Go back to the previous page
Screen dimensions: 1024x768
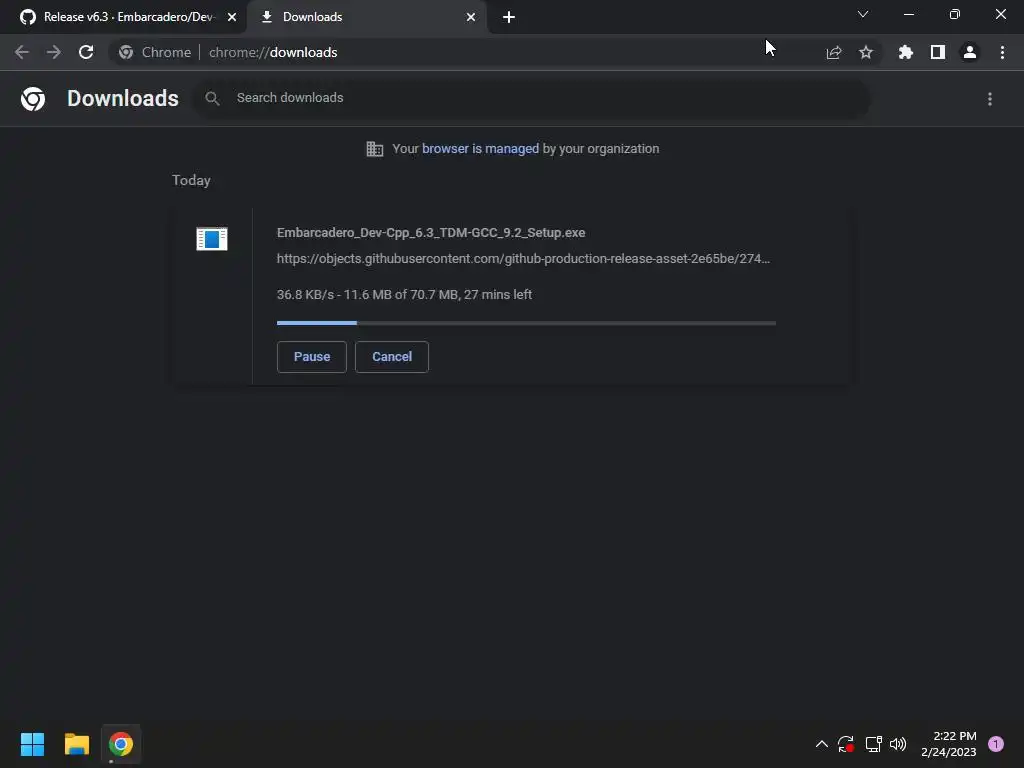pos(22,52)
